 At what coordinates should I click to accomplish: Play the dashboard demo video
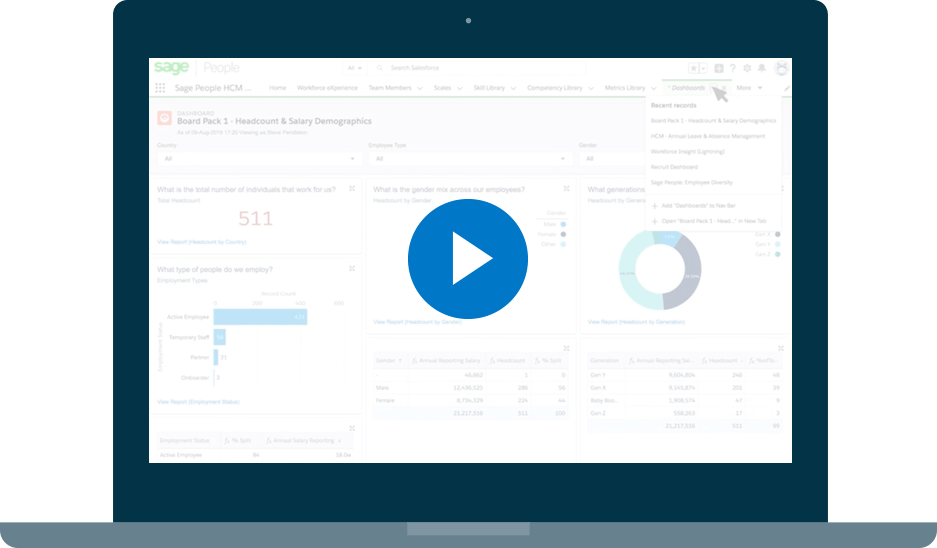[468, 260]
